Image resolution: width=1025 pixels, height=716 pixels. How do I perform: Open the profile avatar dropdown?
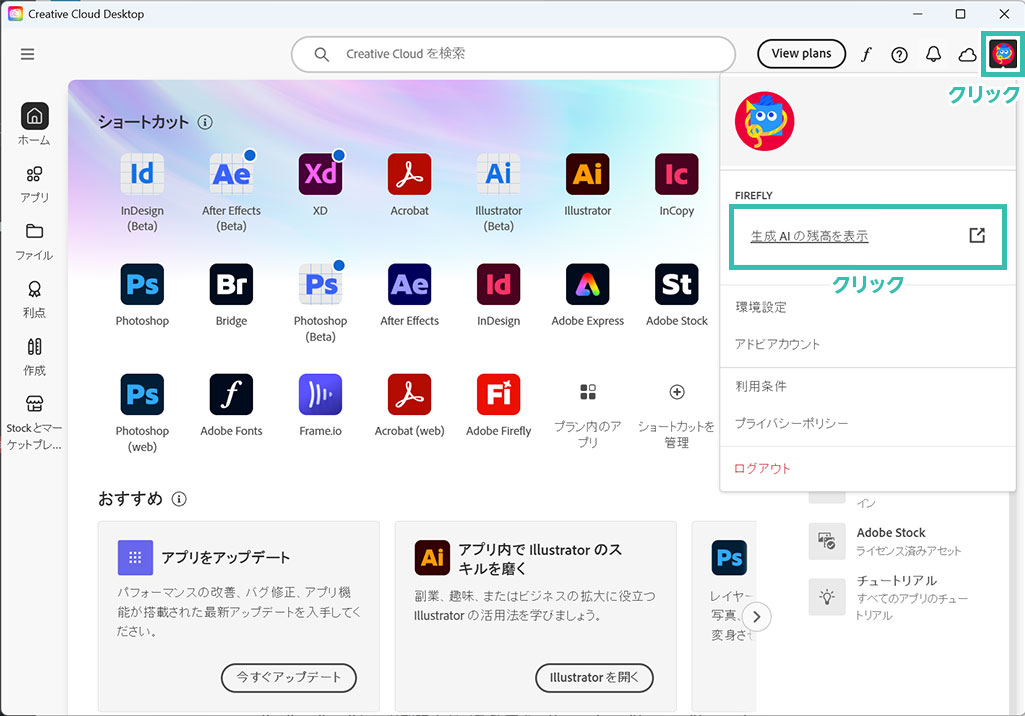[1002, 54]
